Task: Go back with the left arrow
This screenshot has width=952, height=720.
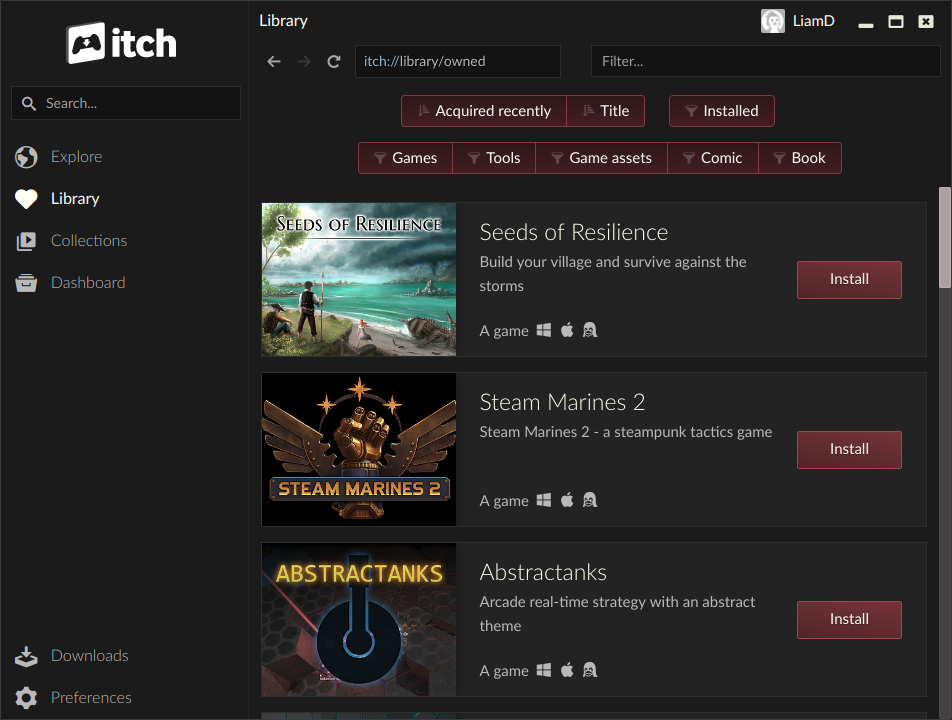Action: point(274,61)
